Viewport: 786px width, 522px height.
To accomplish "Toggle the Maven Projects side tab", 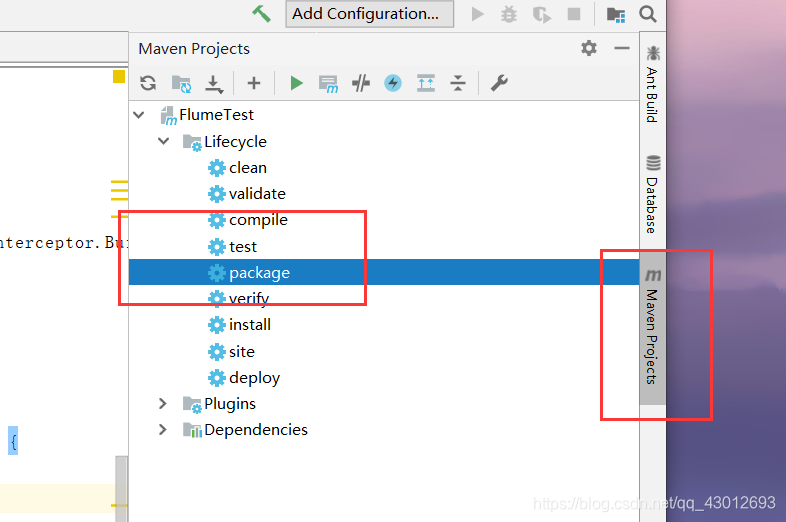I will (x=653, y=327).
